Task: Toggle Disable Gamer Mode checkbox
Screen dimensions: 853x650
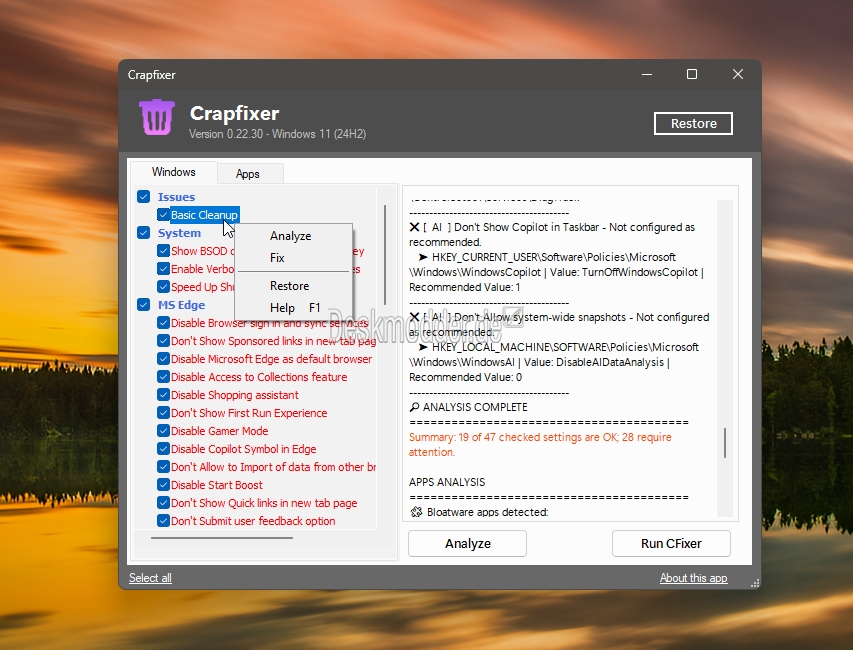Action: coord(163,431)
